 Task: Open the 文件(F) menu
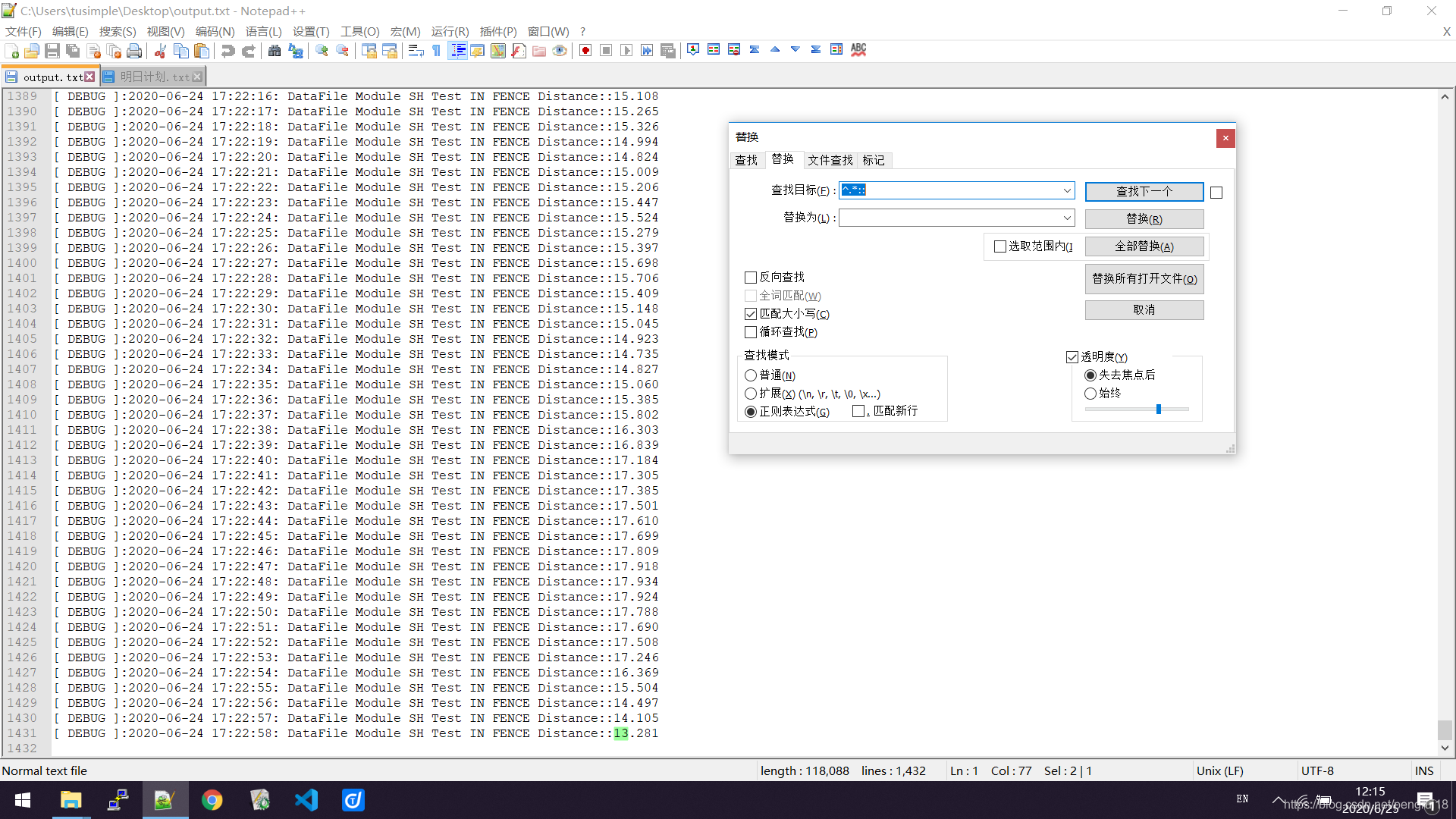(24, 31)
